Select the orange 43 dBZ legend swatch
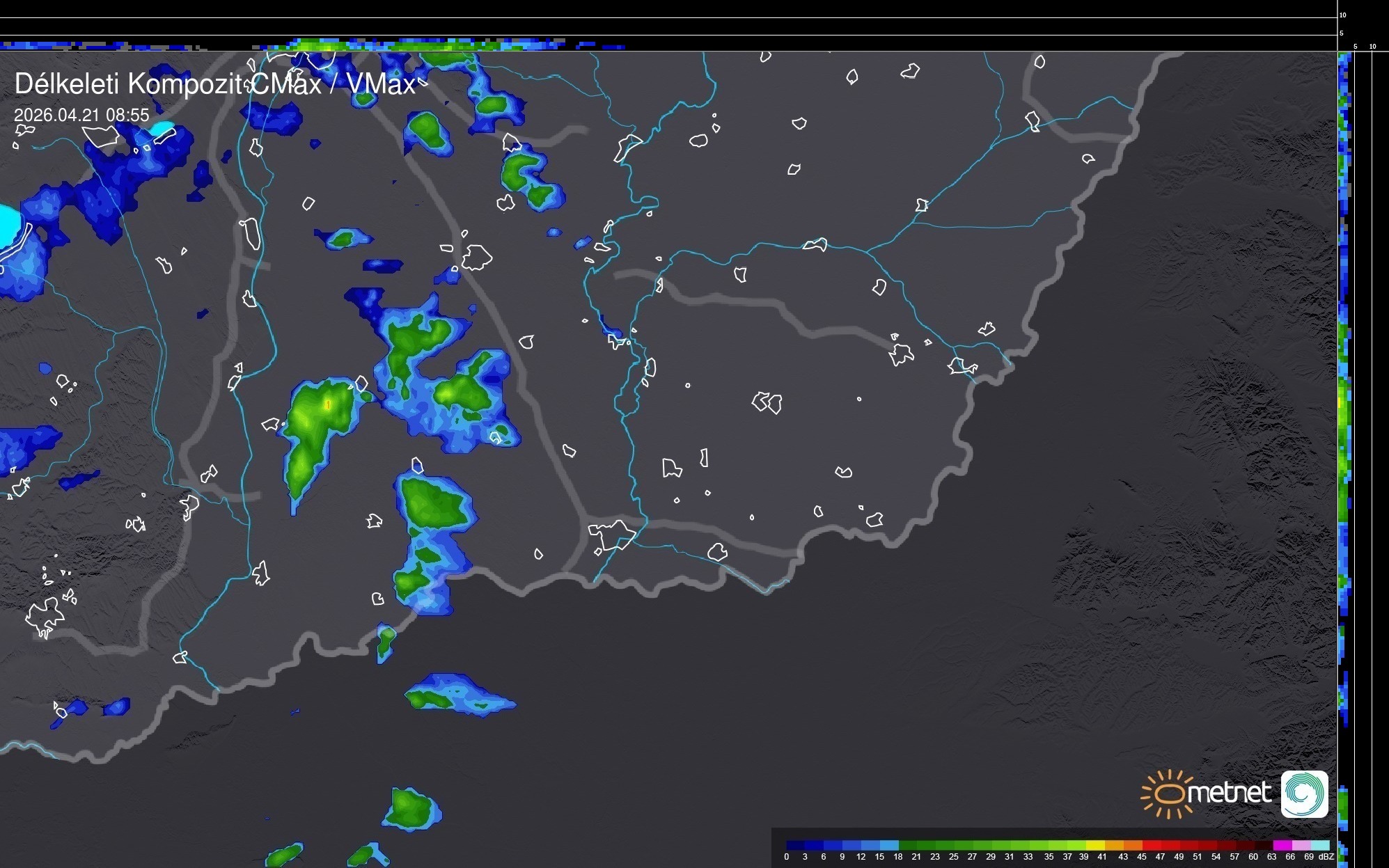 [x=1133, y=845]
